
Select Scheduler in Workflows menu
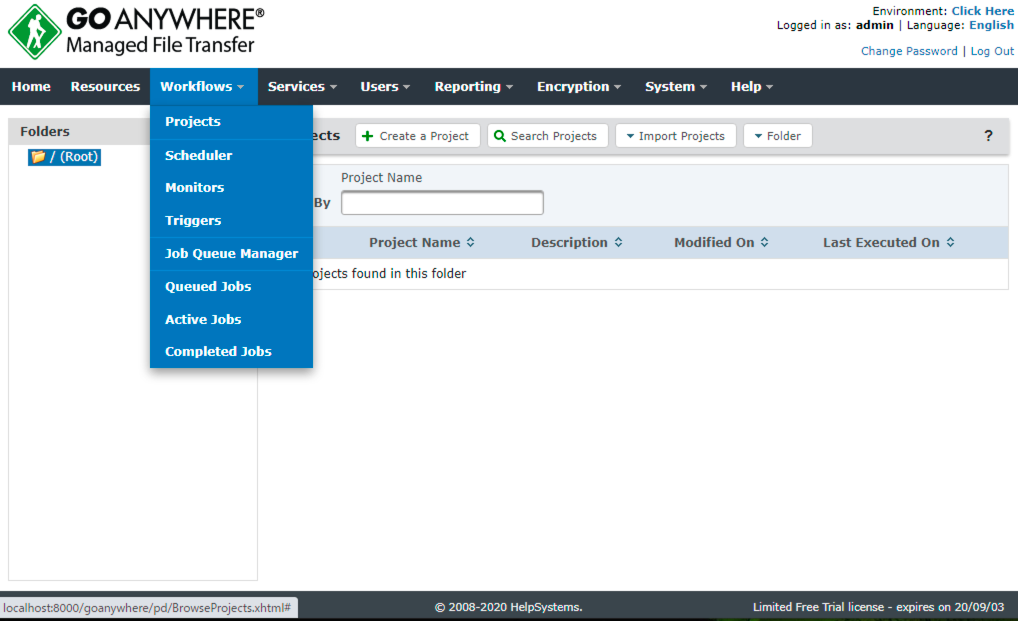(231, 156)
